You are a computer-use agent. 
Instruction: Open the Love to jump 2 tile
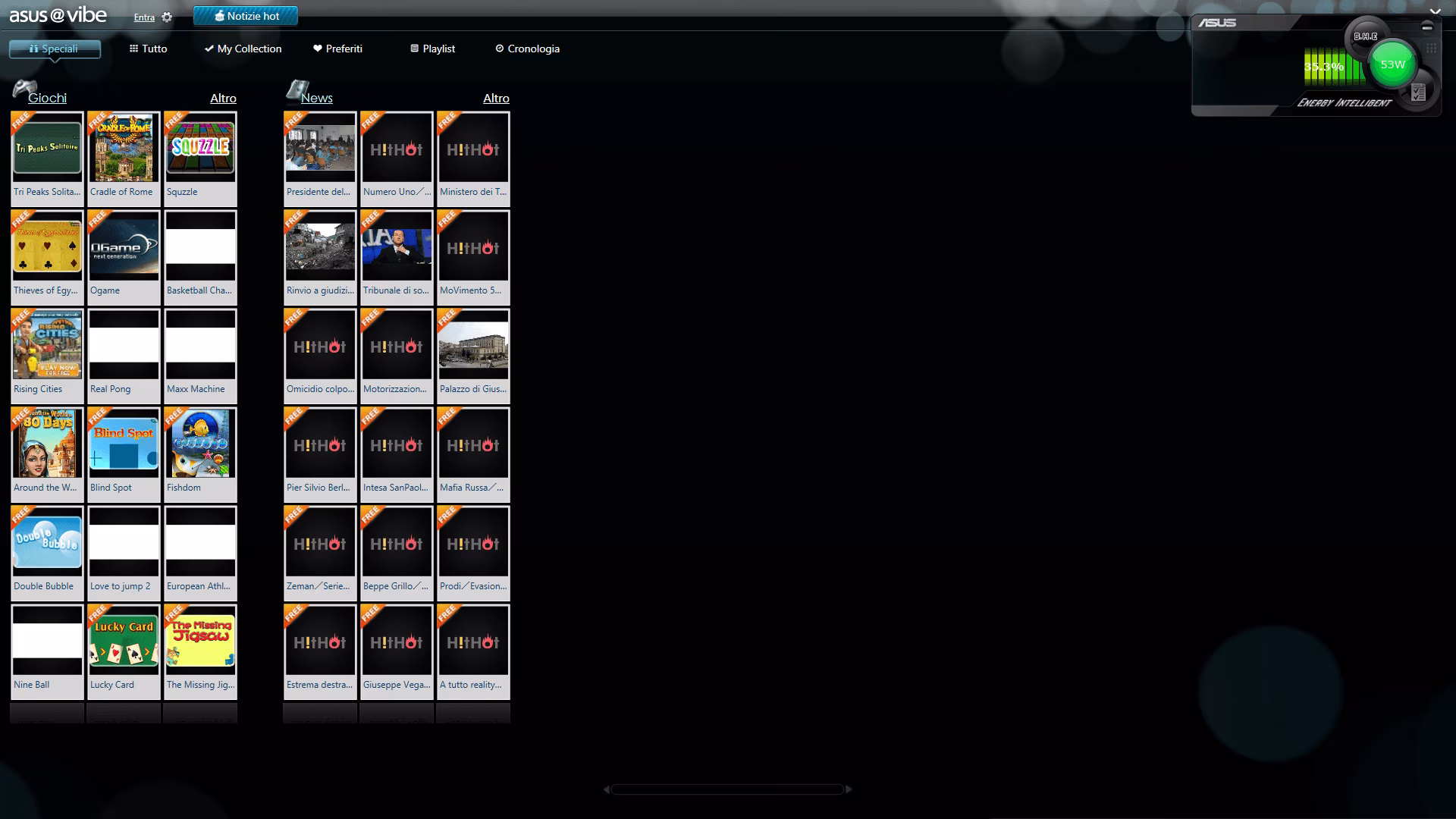pyautogui.click(x=124, y=554)
